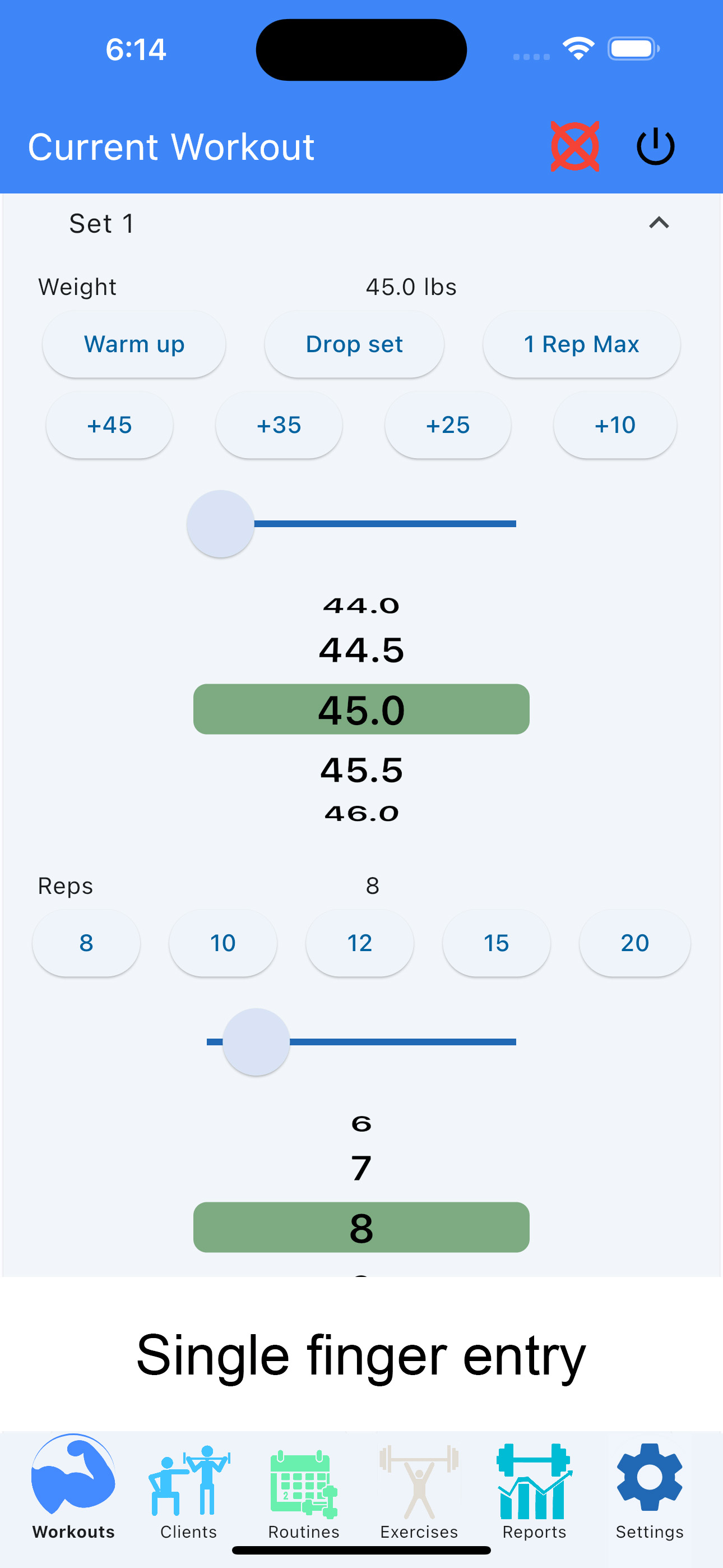The image size is (723, 1568).
Task: Open the Clients tab icon
Action: [x=189, y=1481]
